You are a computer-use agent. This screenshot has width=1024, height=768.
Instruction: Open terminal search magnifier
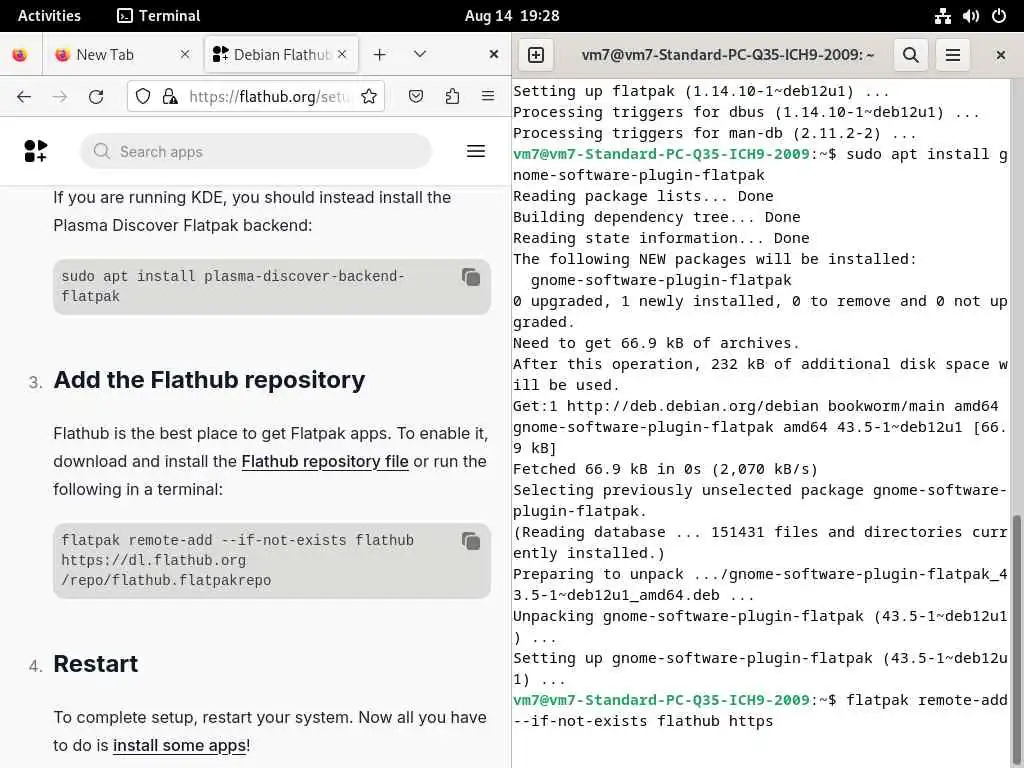910,55
